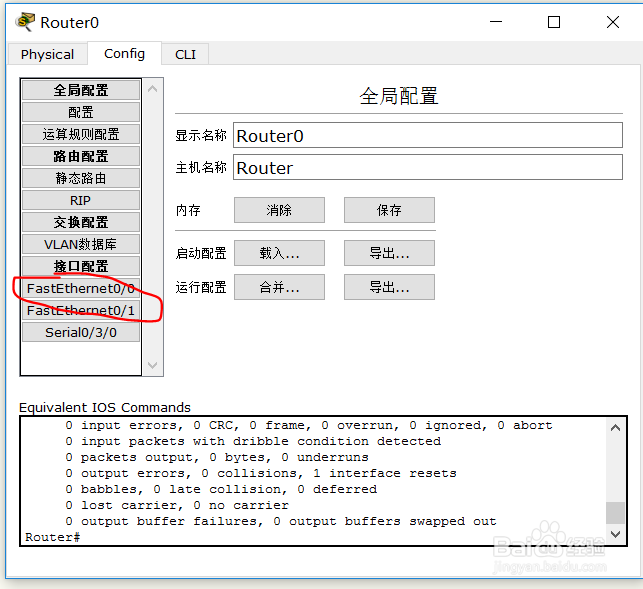Click 合并... for running config
The width and height of the screenshot is (643, 589).
[279, 287]
